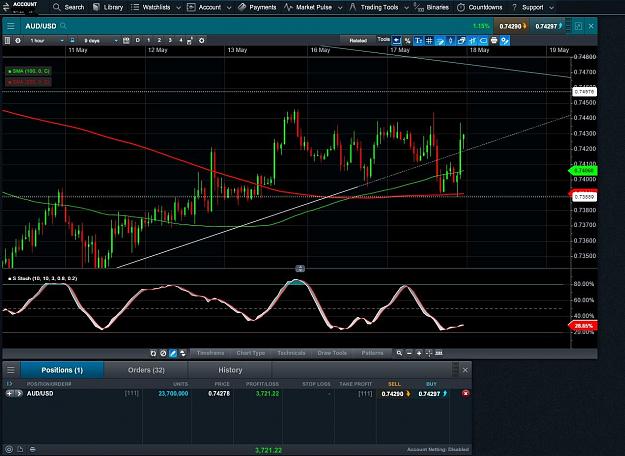The image size is (625, 456).
Task: Toggle the blue pencil edit icon
Action: point(173,353)
